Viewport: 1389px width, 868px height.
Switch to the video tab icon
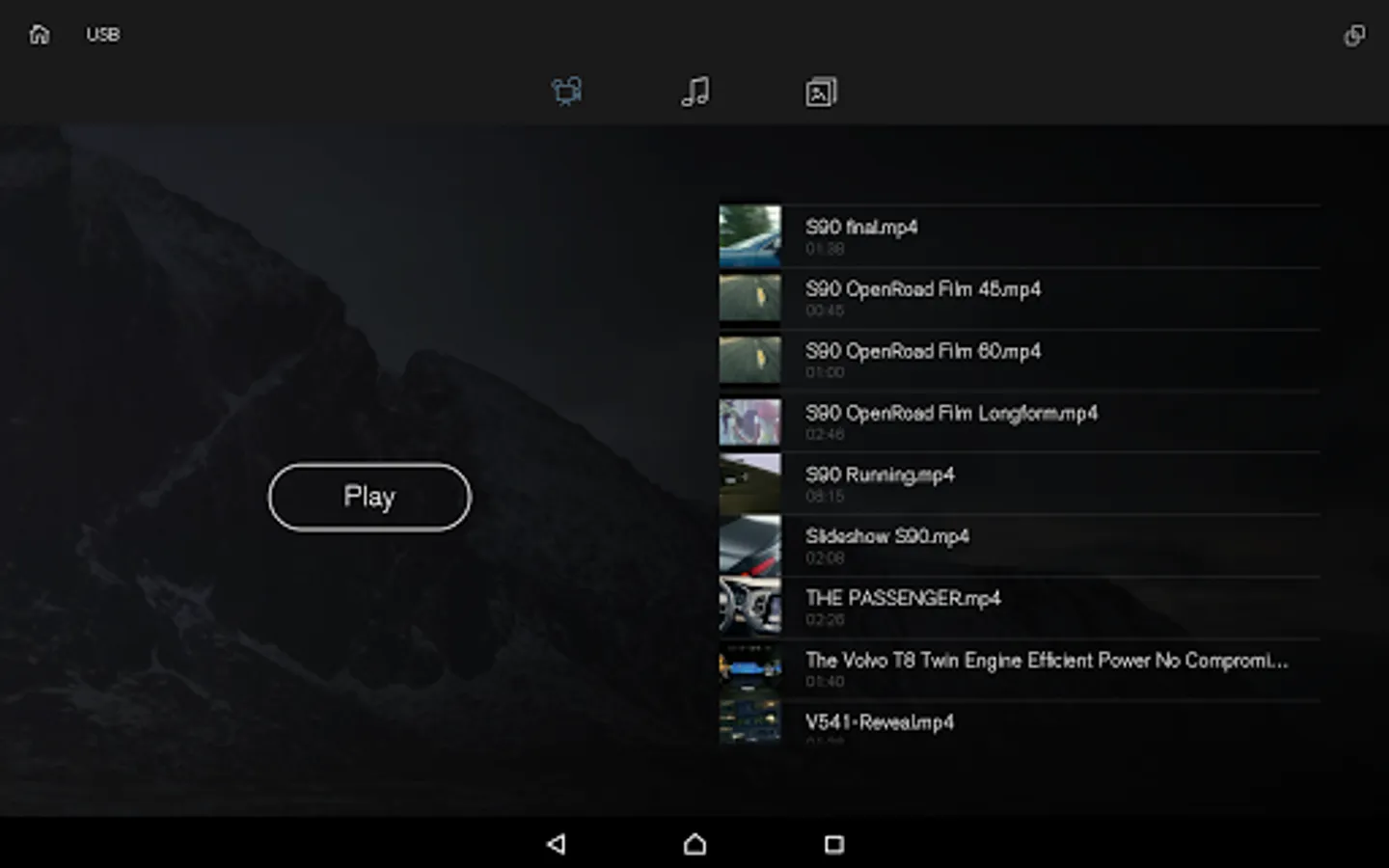(x=567, y=92)
